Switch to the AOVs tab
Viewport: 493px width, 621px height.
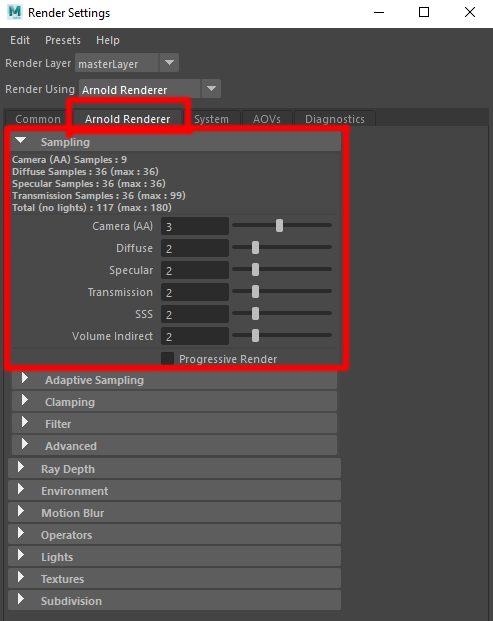coord(267,119)
